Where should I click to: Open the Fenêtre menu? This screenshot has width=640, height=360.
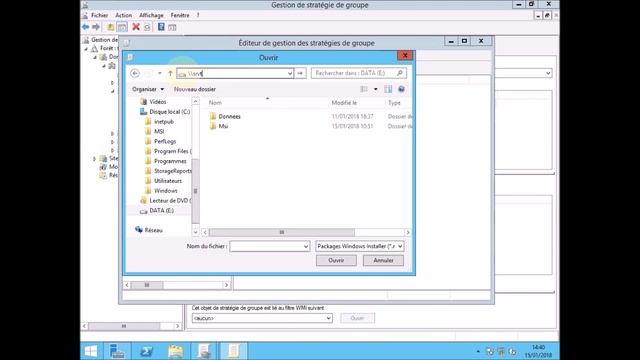(x=180, y=15)
